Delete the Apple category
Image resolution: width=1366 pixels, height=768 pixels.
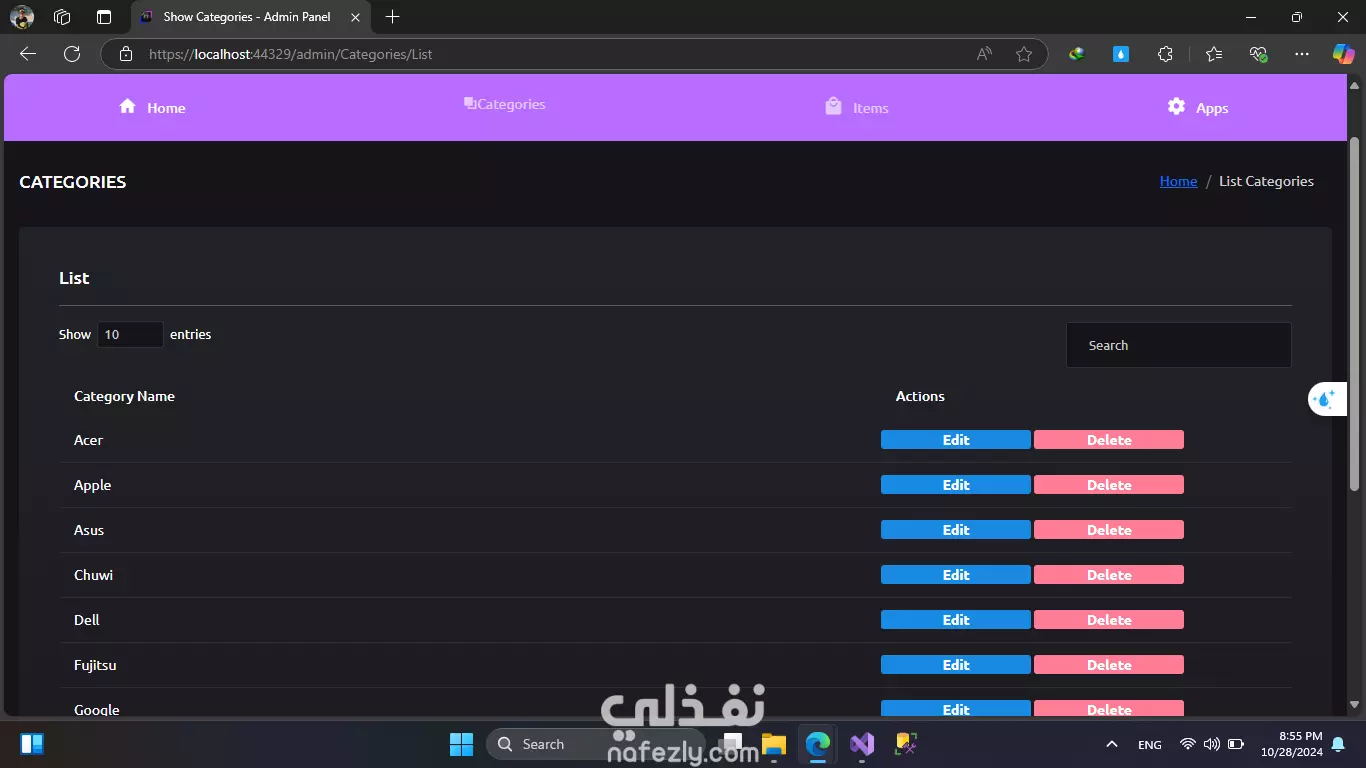pos(1109,485)
